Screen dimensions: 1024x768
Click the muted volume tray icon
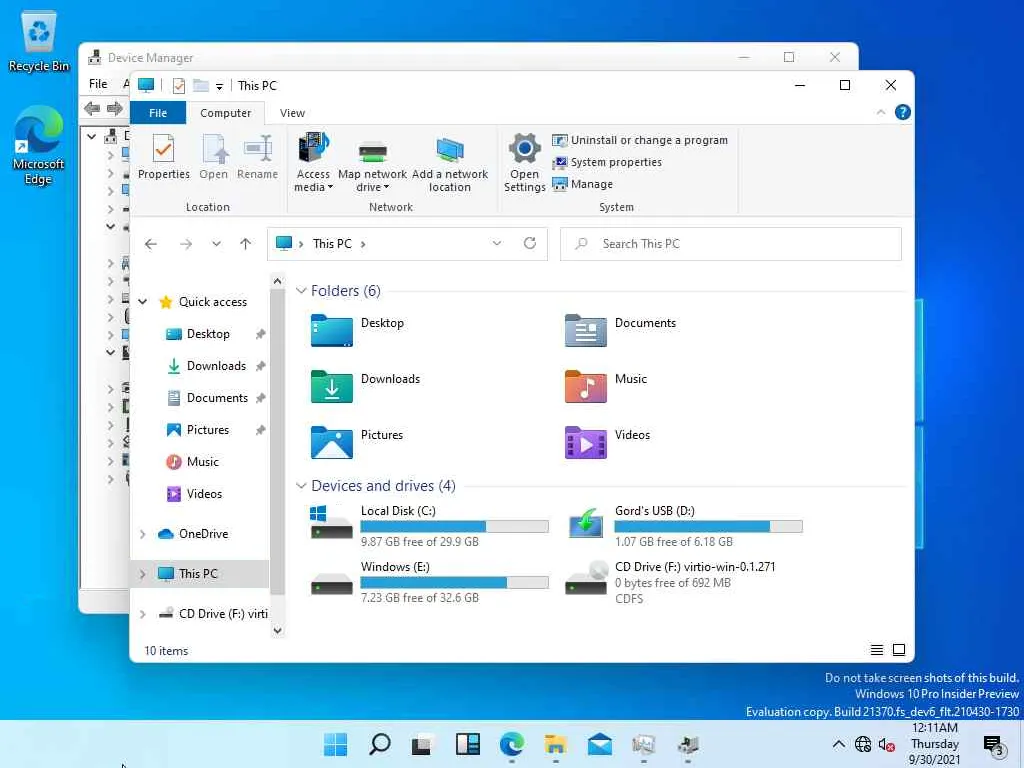[886, 744]
